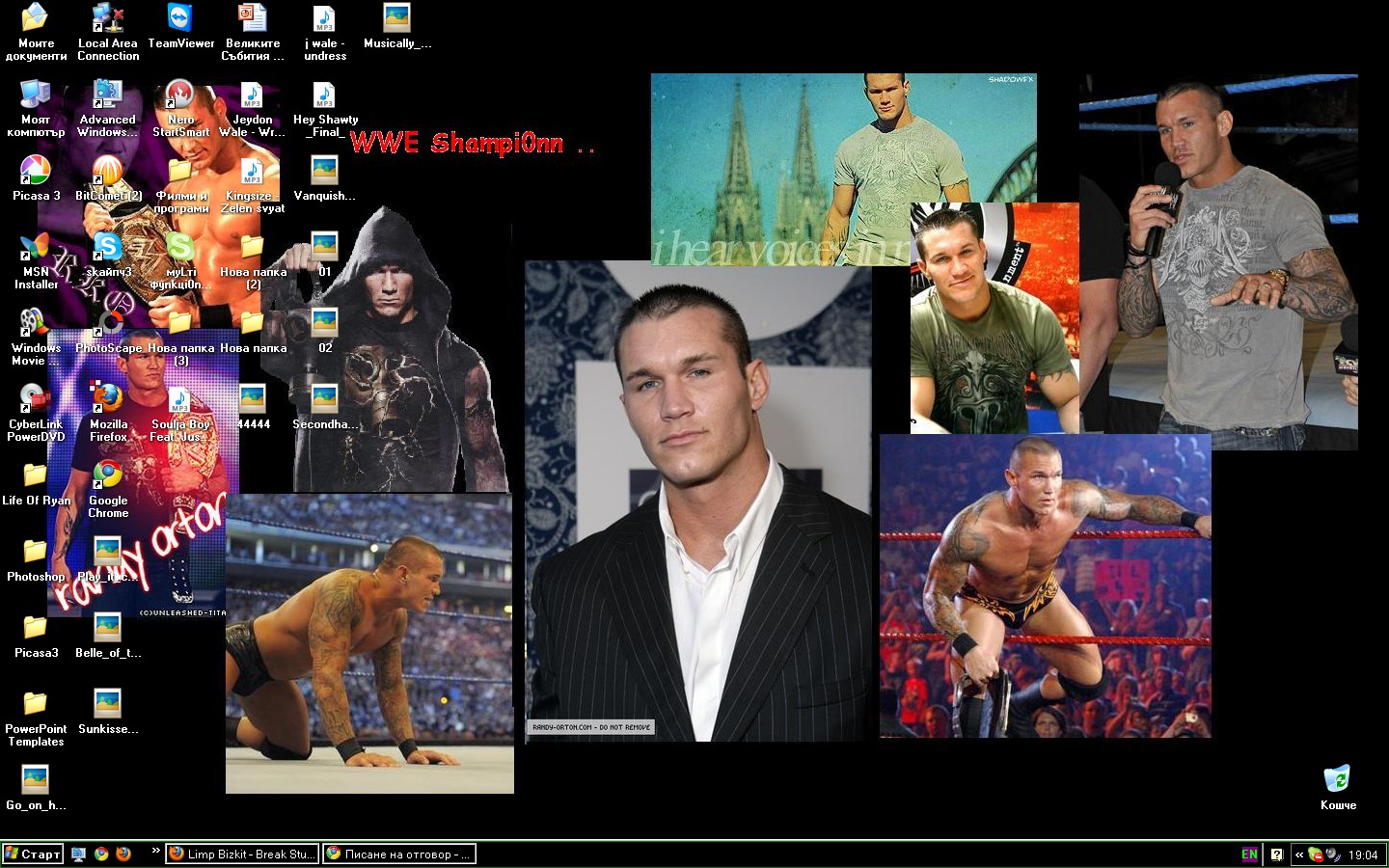
Task: Open Великите Събития presentation file
Action: [x=253, y=32]
